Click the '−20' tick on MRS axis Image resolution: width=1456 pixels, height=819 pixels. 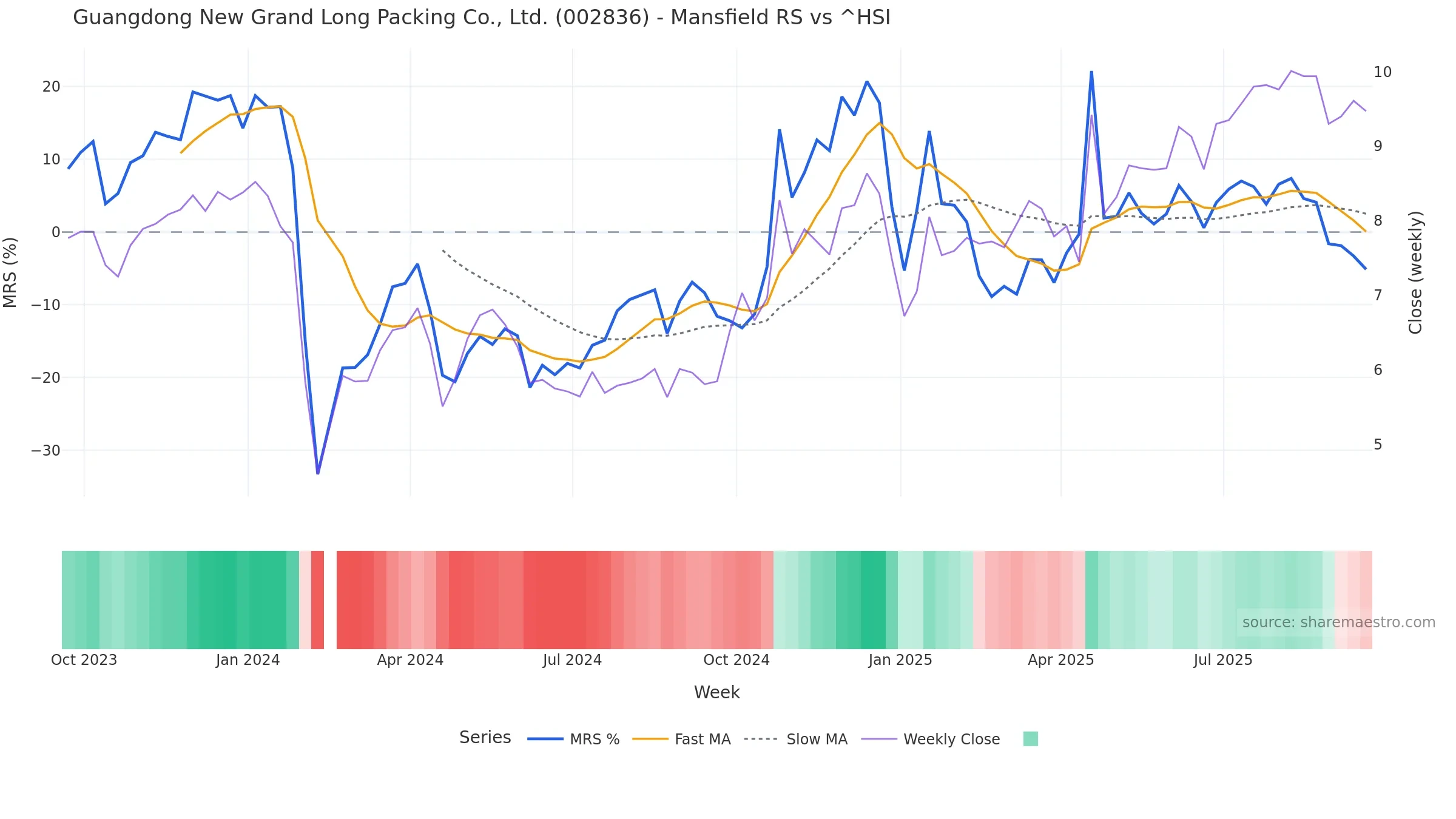(x=46, y=378)
